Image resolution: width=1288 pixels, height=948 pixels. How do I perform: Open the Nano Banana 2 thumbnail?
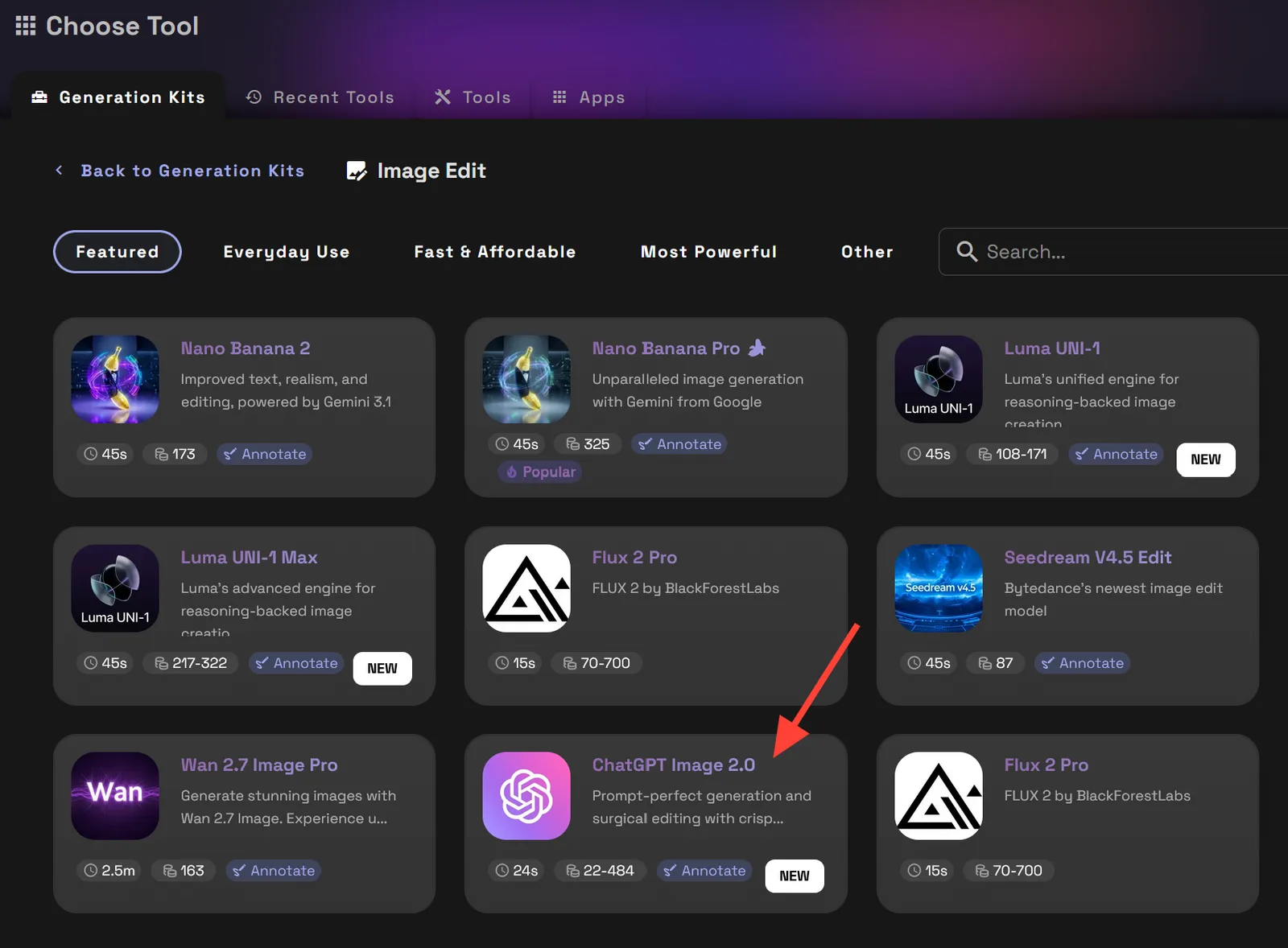pyautogui.click(x=115, y=379)
